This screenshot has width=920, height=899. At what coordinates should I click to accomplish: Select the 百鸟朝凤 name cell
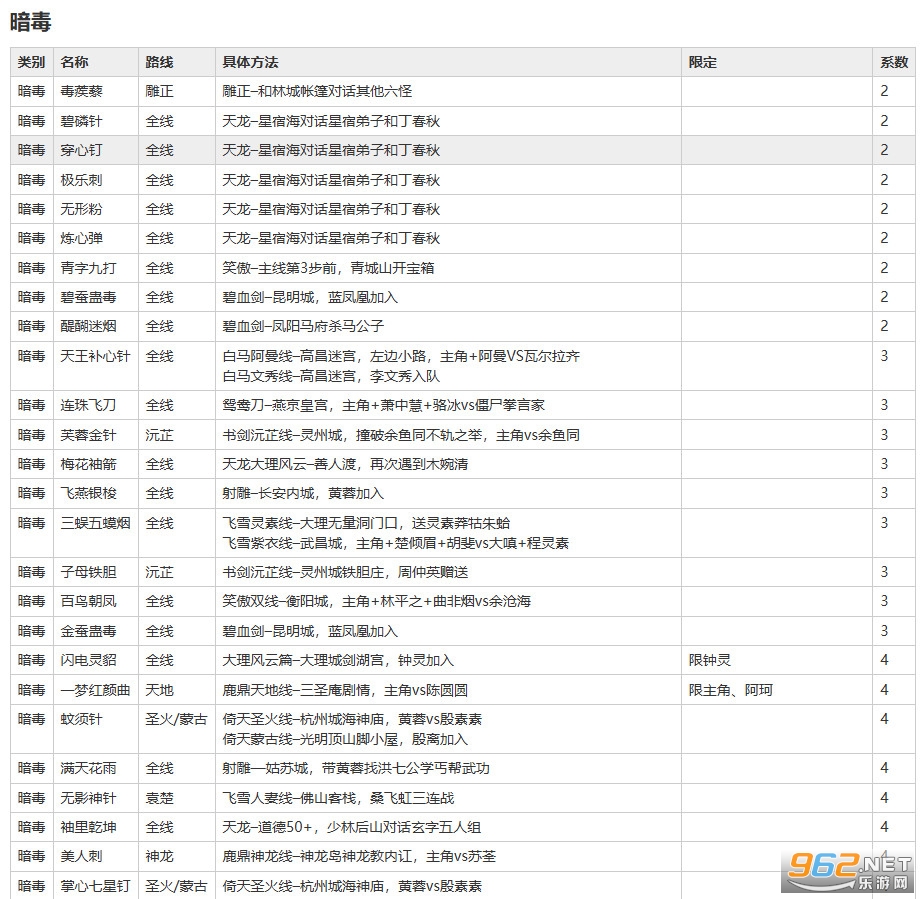96,601
